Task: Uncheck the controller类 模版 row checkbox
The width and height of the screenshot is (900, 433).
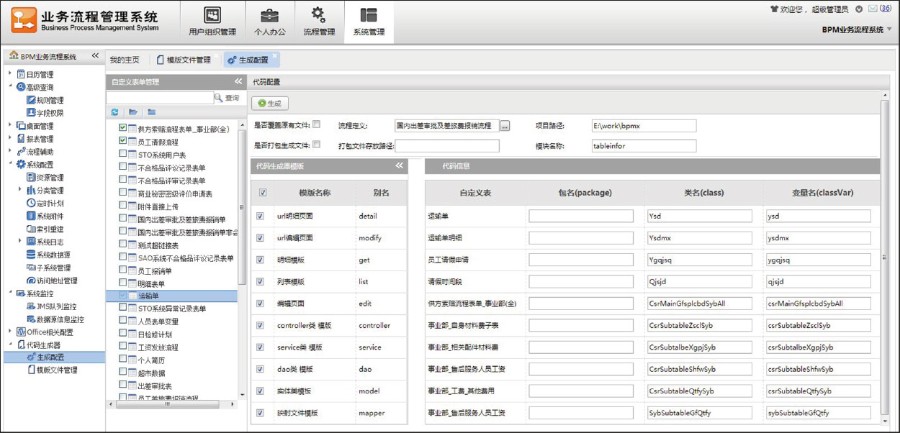Action: click(x=261, y=326)
